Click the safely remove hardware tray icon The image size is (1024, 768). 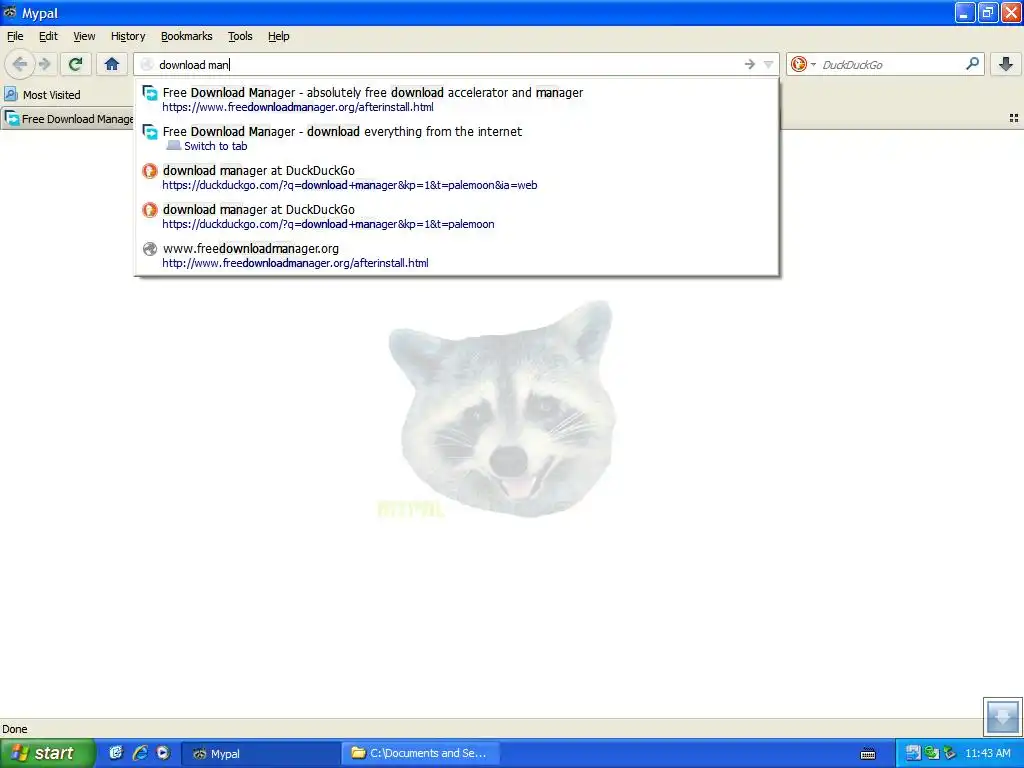tap(950, 754)
